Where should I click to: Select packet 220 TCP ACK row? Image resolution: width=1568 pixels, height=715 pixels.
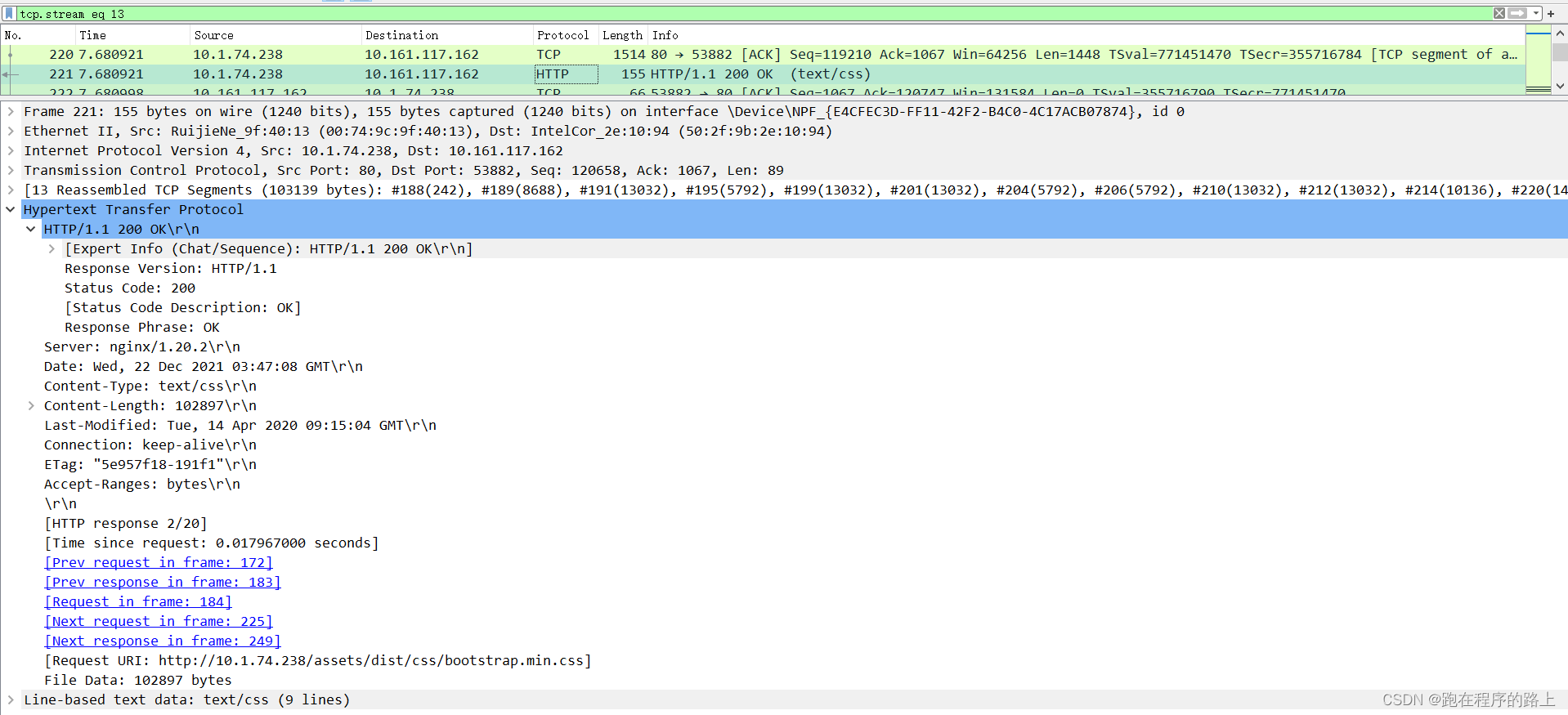pos(763,55)
